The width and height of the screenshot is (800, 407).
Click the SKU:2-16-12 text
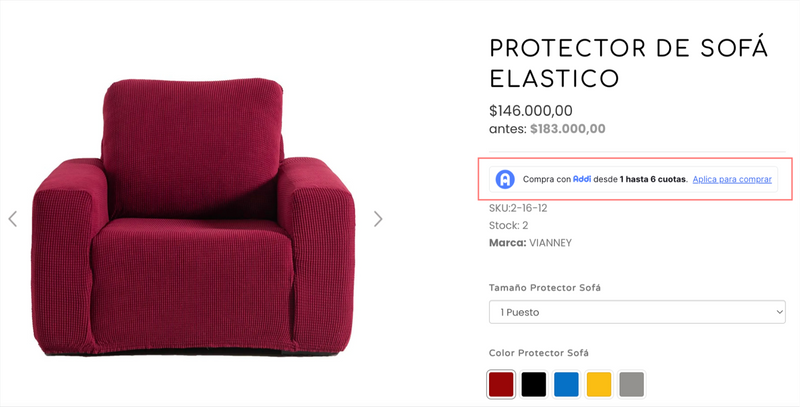tap(518, 208)
